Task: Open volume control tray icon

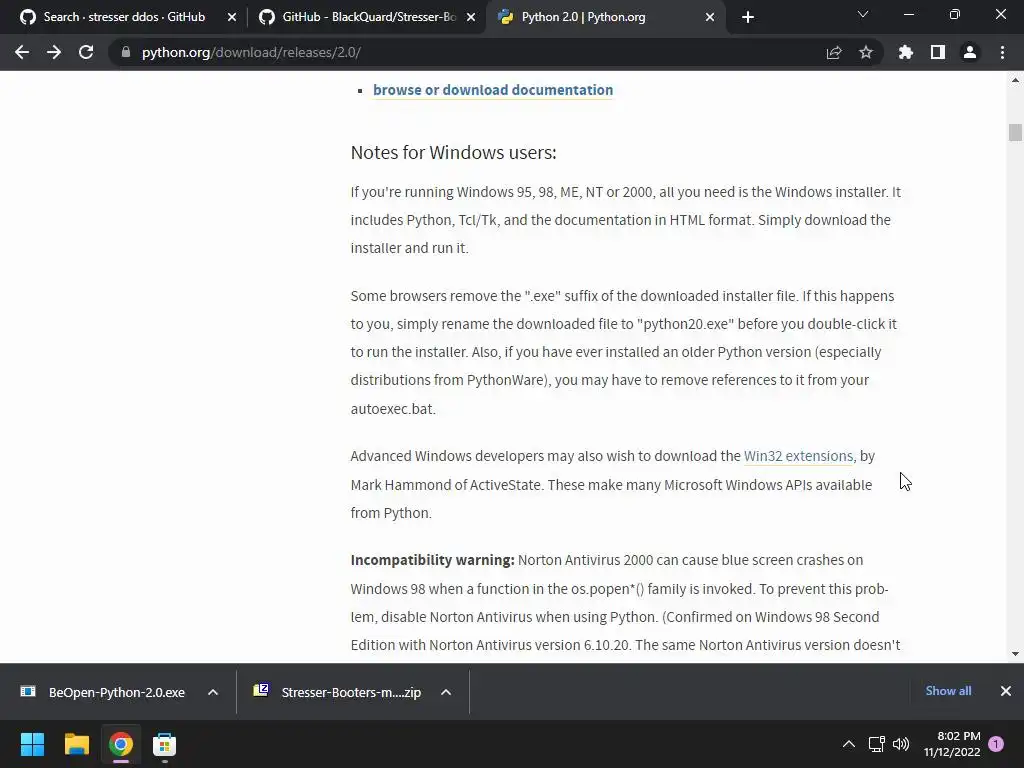Action: [901, 744]
